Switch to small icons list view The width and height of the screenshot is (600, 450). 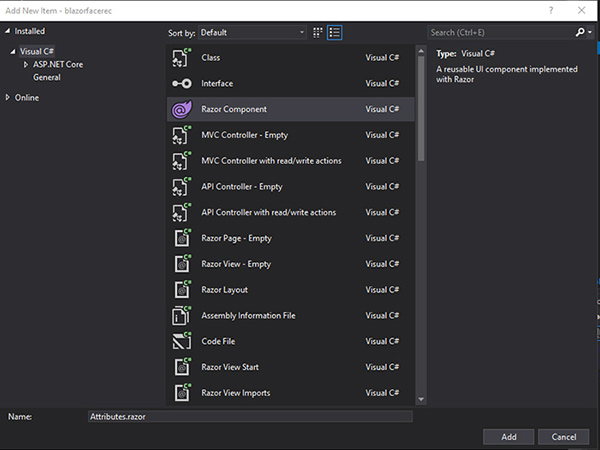tap(334, 33)
